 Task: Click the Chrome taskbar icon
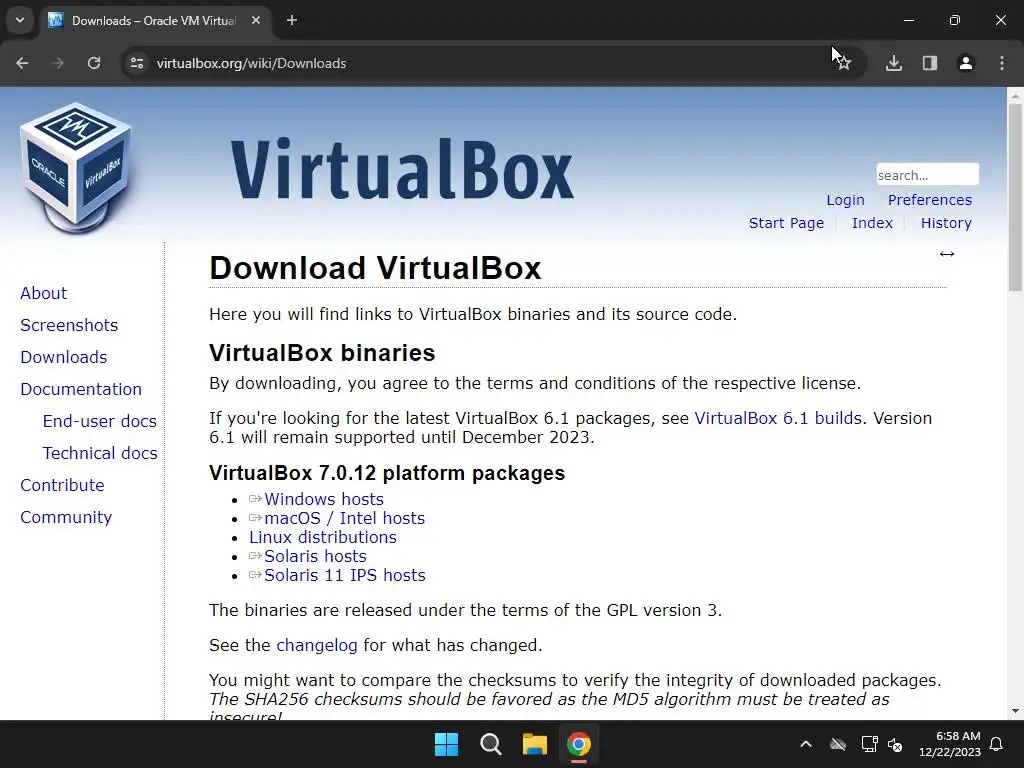(x=578, y=744)
